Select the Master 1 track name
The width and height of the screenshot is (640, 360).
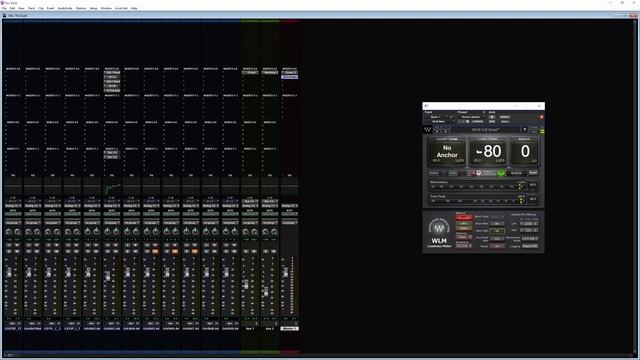click(x=289, y=328)
